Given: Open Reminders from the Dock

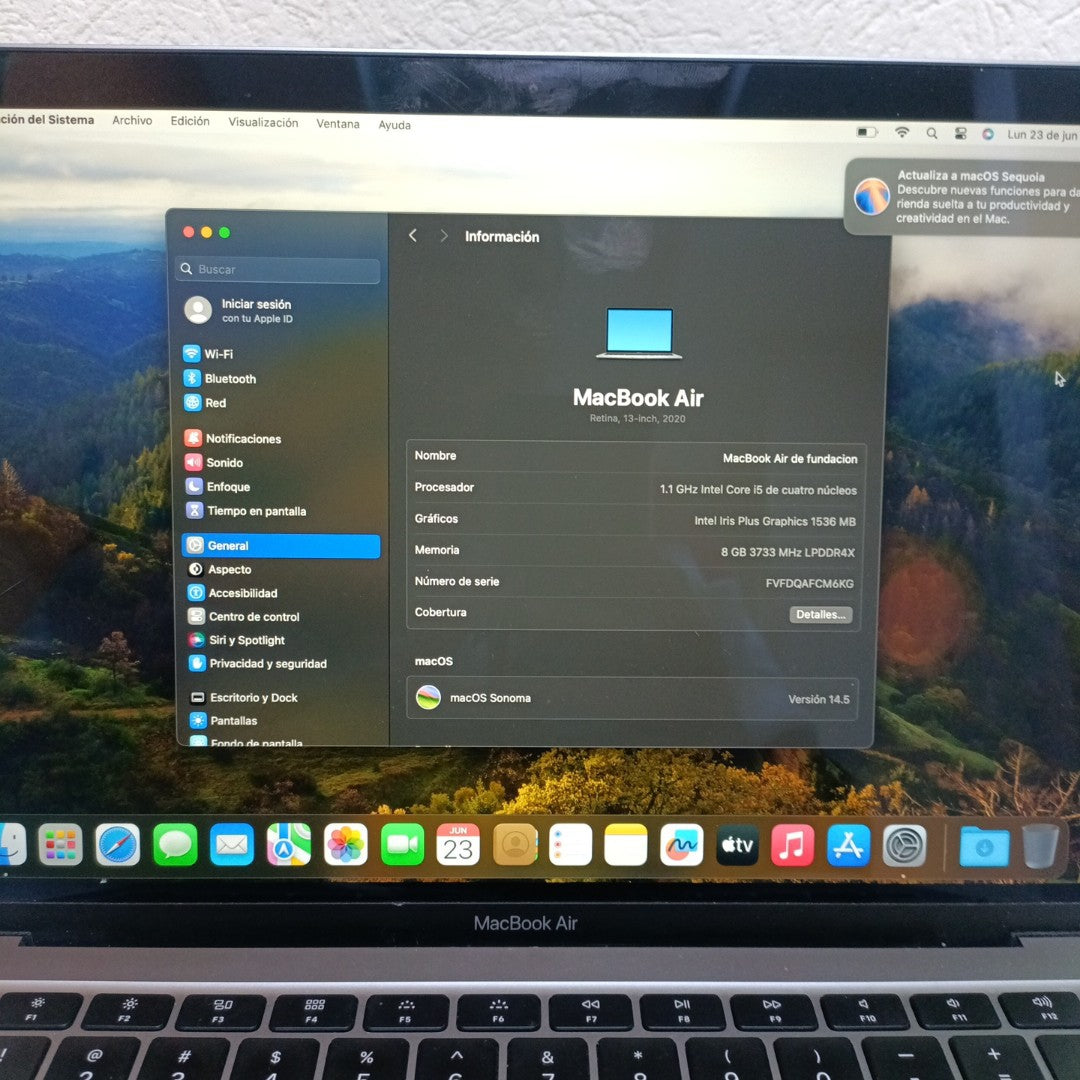Looking at the screenshot, I should (570, 844).
